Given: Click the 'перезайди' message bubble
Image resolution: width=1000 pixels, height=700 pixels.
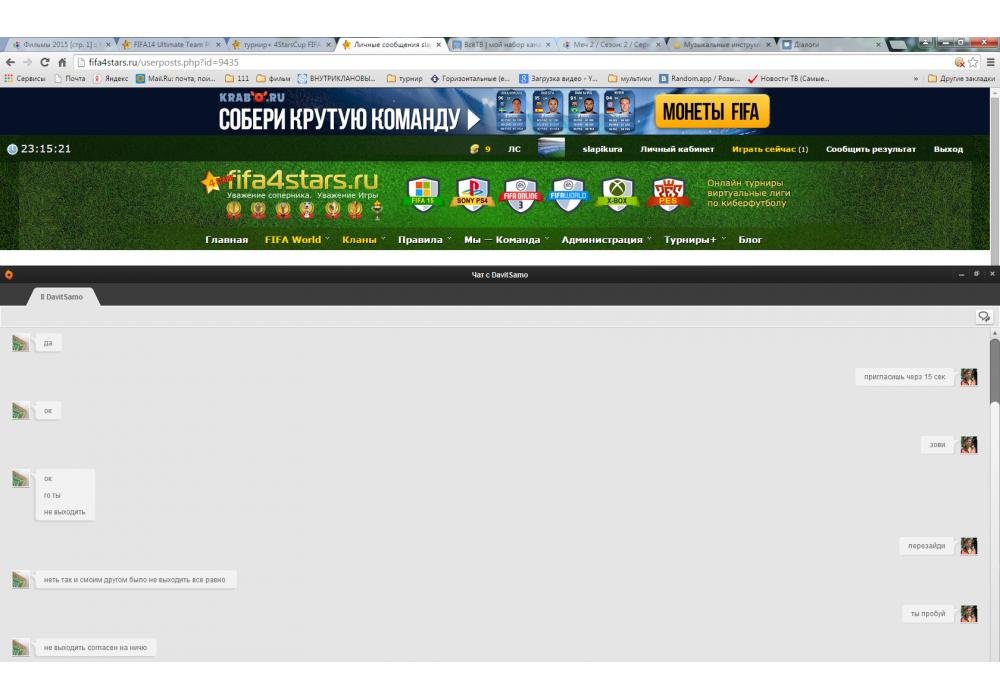Looking at the screenshot, I should 927,546.
